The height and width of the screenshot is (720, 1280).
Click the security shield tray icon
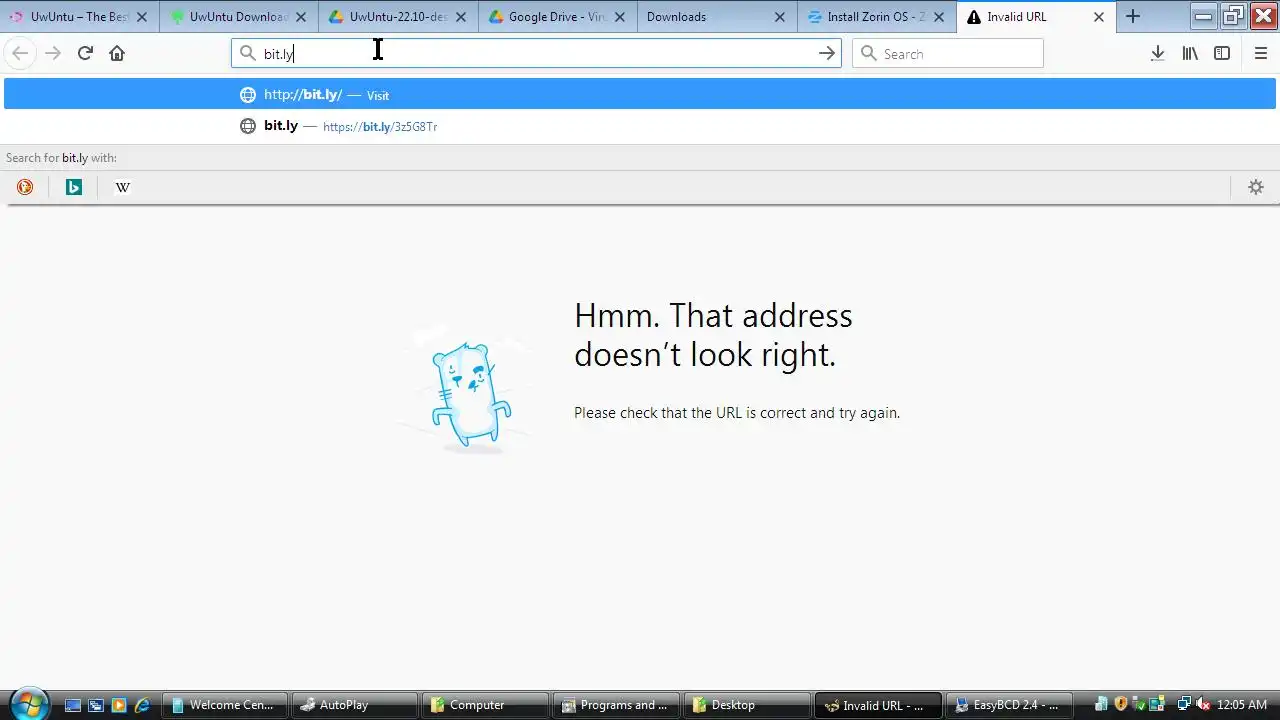click(x=1121, y=705)
